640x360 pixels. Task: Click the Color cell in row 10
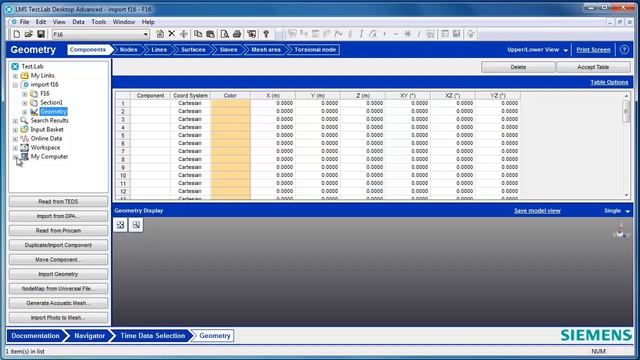pyautogui.click(x=230, y=175)
